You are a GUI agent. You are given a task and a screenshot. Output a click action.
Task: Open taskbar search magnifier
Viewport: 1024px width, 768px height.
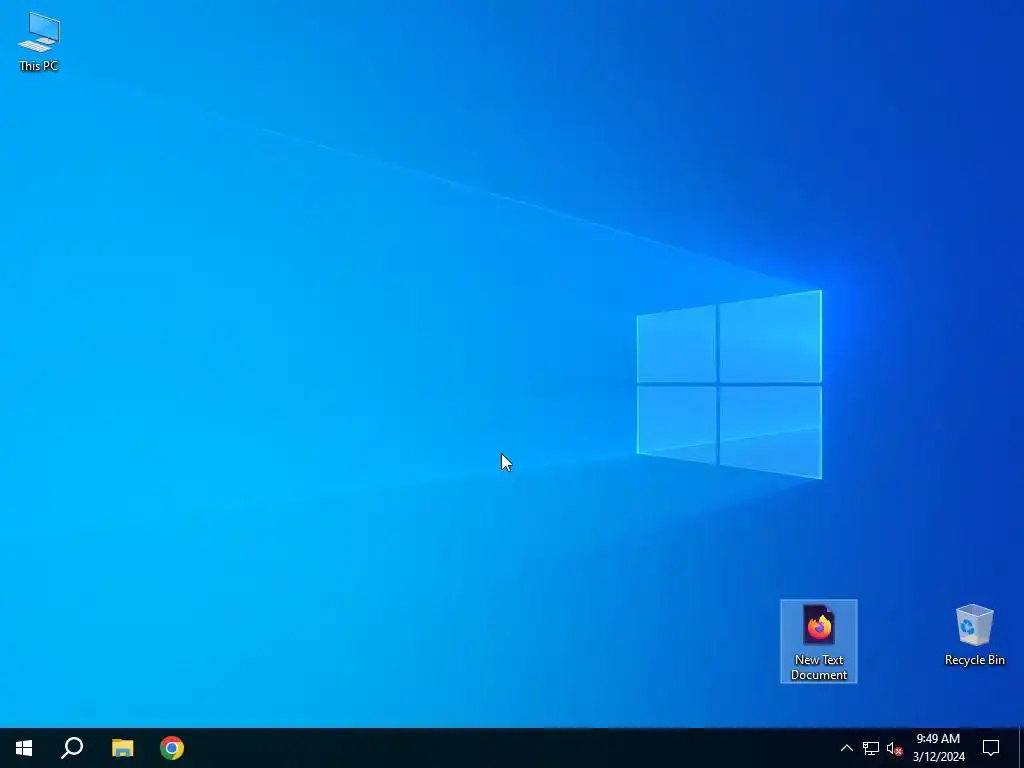coord(72,748)
